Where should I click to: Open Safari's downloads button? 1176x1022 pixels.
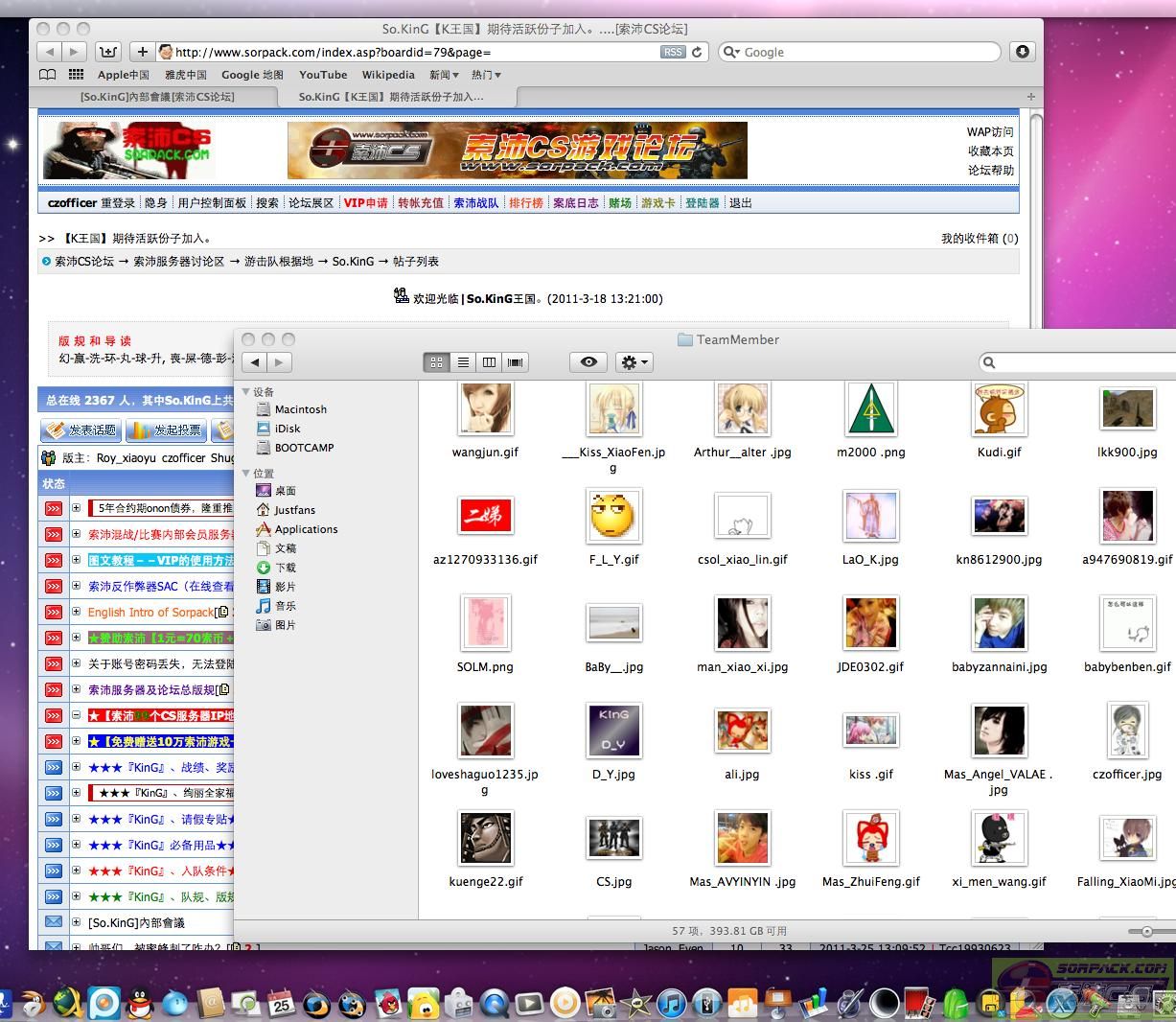coord(1023,52)
